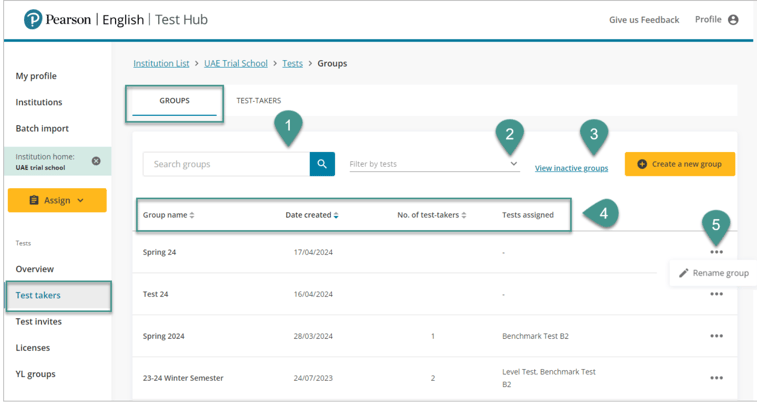Viewport: 757px width, 407px height.
Task: Switch to the Test-Takers tab
Action: [x=258, y=101]
